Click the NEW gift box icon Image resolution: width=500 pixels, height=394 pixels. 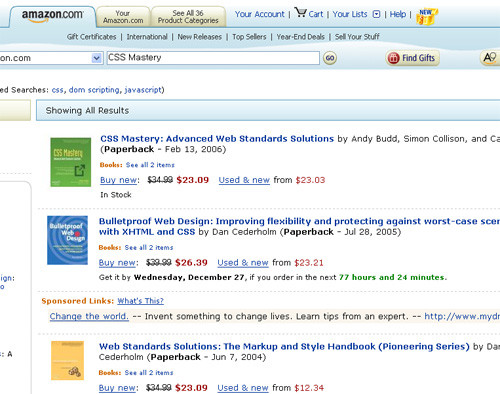[426, 17]
